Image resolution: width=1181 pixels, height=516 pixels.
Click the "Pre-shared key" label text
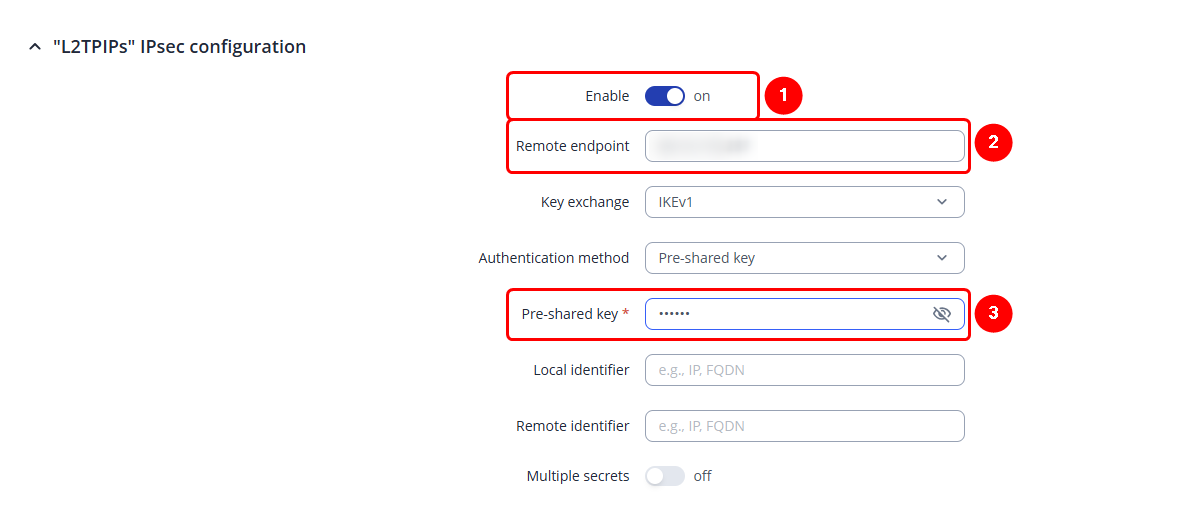point(569,314)
